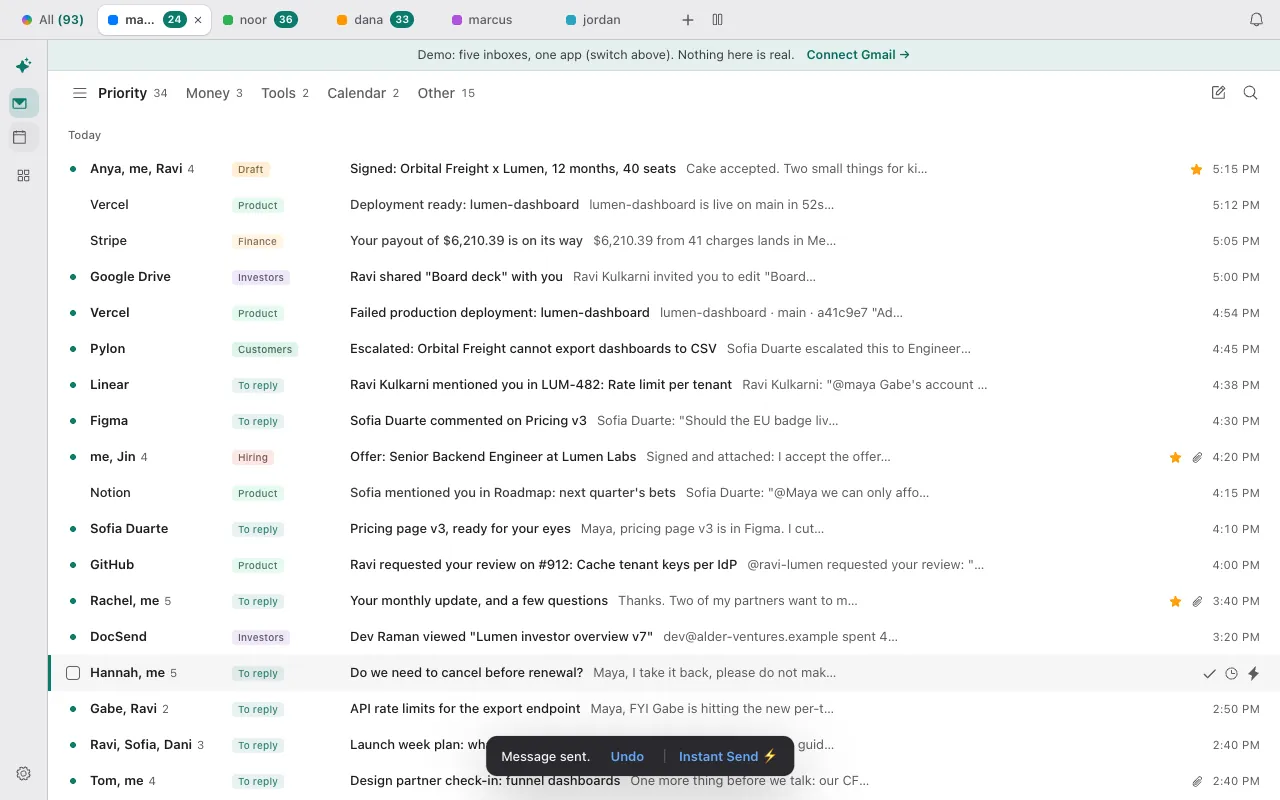Click Undo in message sent toast
The image size is (1280, 800).
627,756
